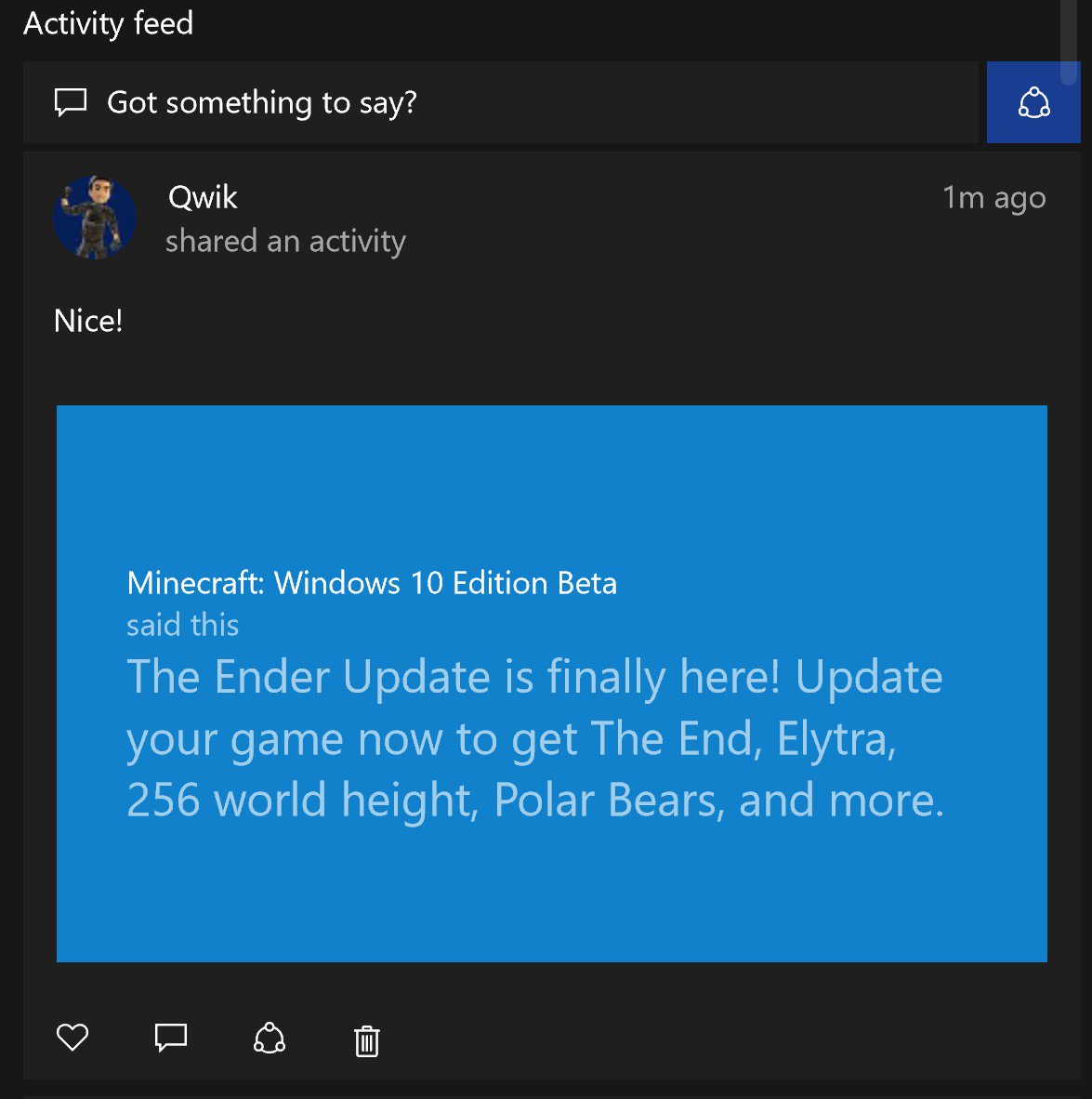Click the 'Got something to say?' input field

pos(263,102)
